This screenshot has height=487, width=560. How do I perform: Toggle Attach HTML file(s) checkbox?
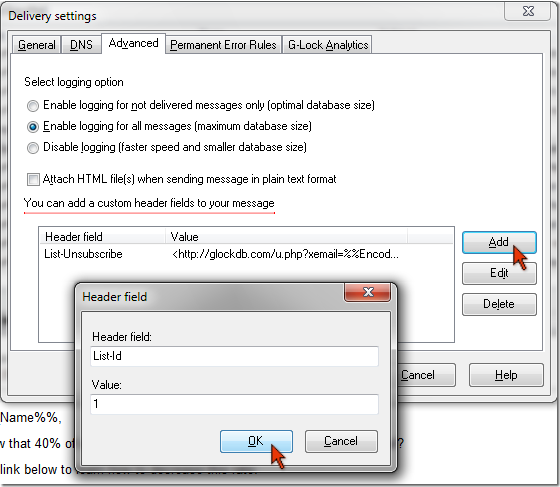[x=33, y=179]
